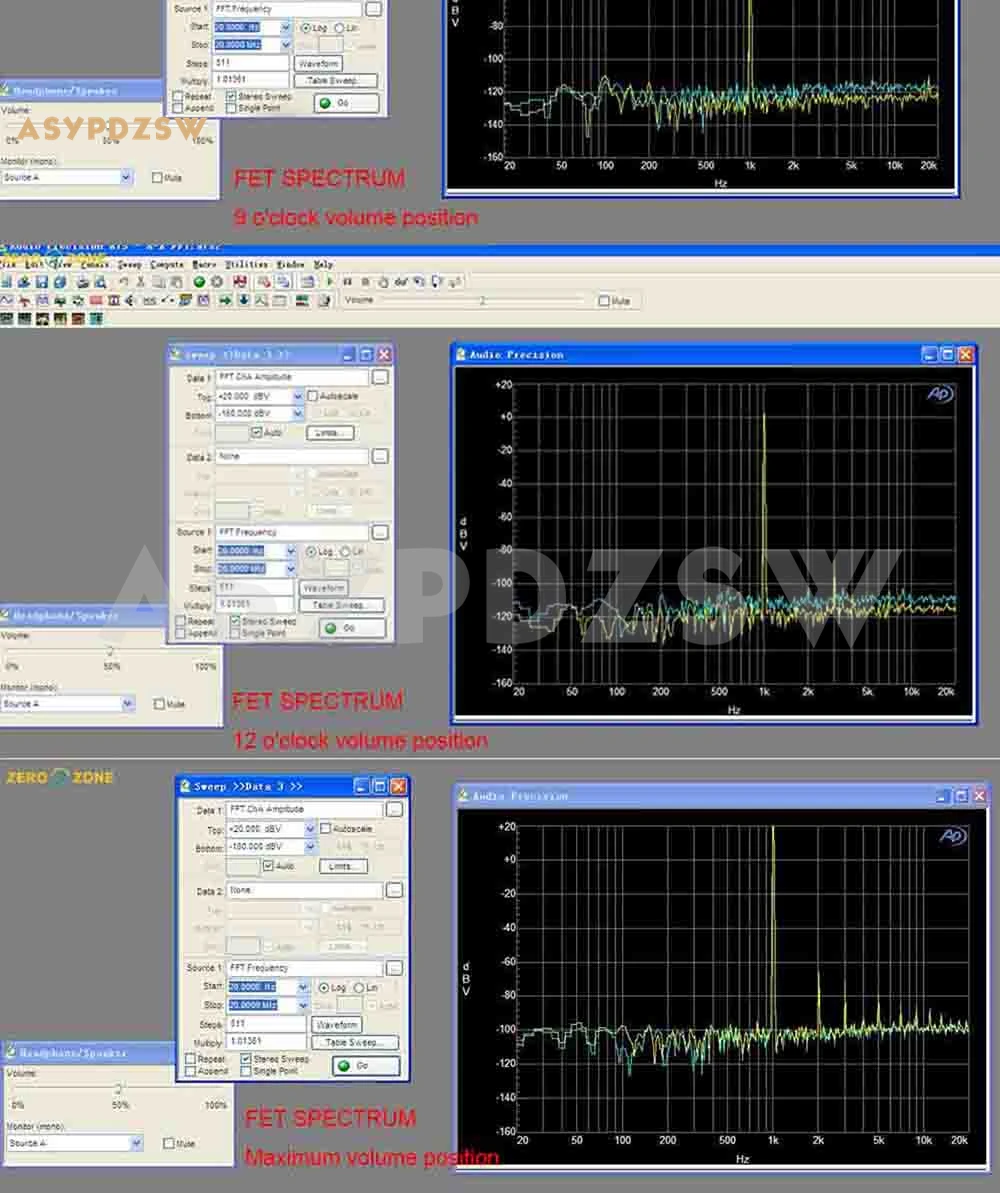
Task: Enable Autoscale in the Maximum volume Sweep panel
Action: click(326, 828)
